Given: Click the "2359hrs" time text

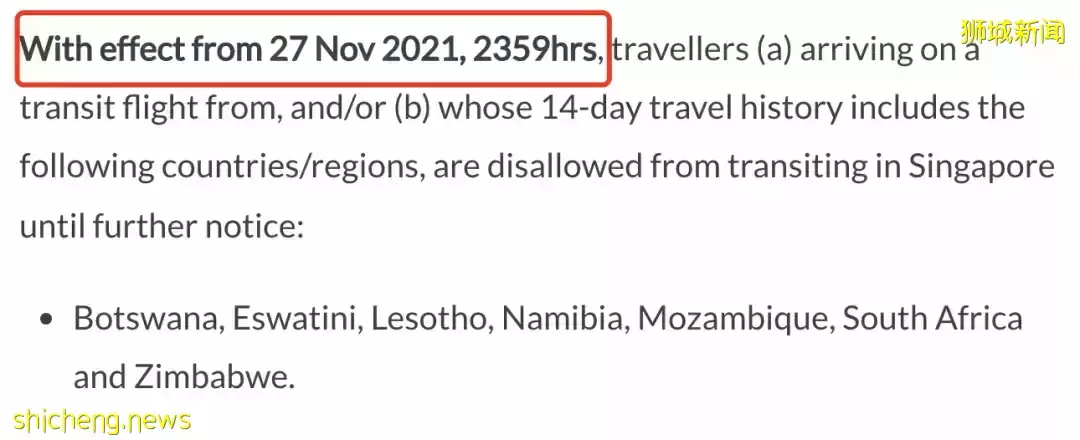Looking at the screenshot, I should click(534, 50).
